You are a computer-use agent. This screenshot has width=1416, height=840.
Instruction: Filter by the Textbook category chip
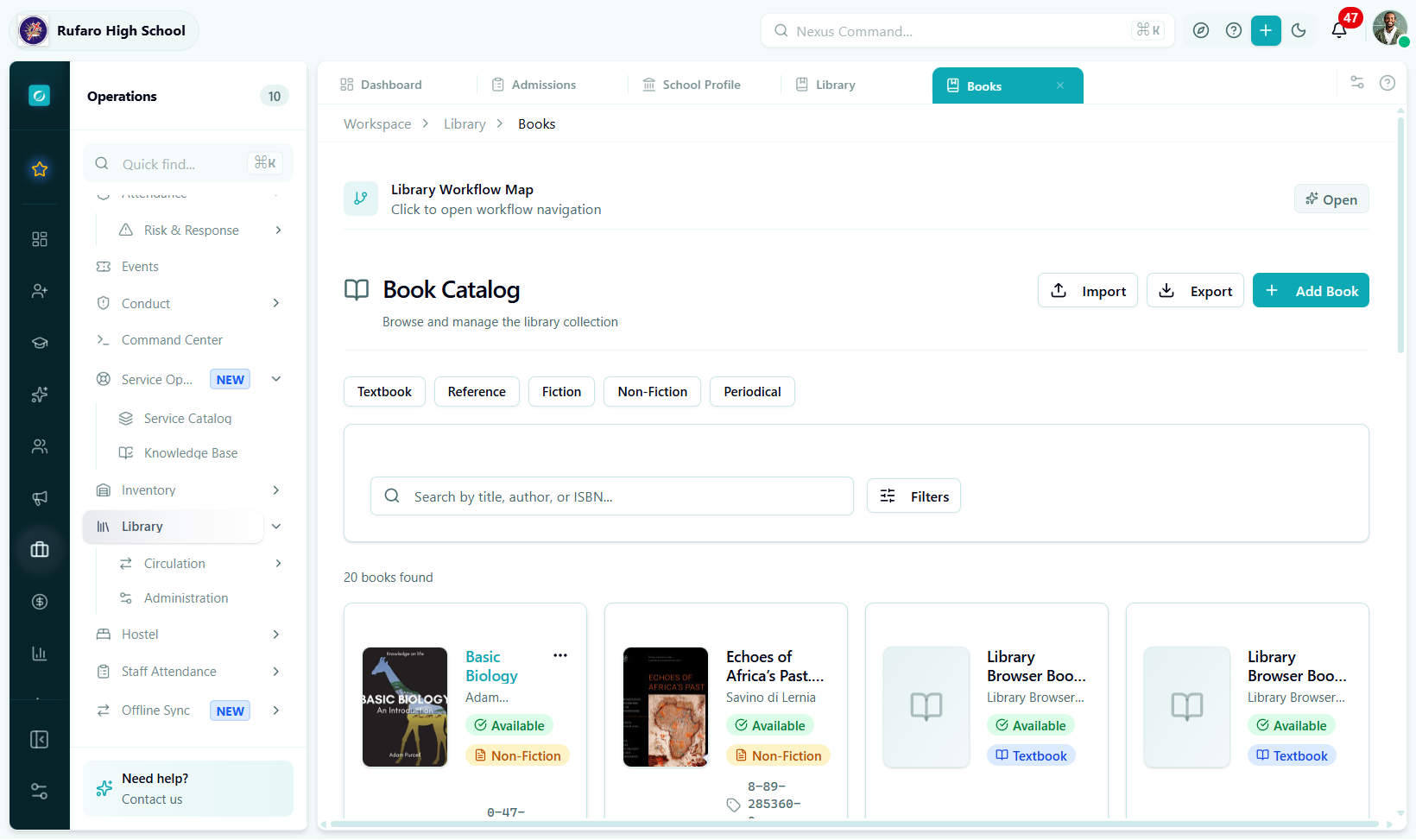pos(384,392)
